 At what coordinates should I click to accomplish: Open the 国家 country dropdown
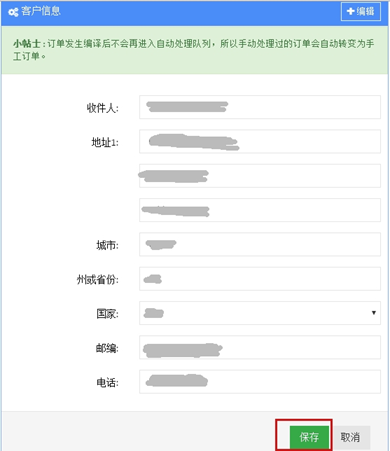(x=260, y=313)
